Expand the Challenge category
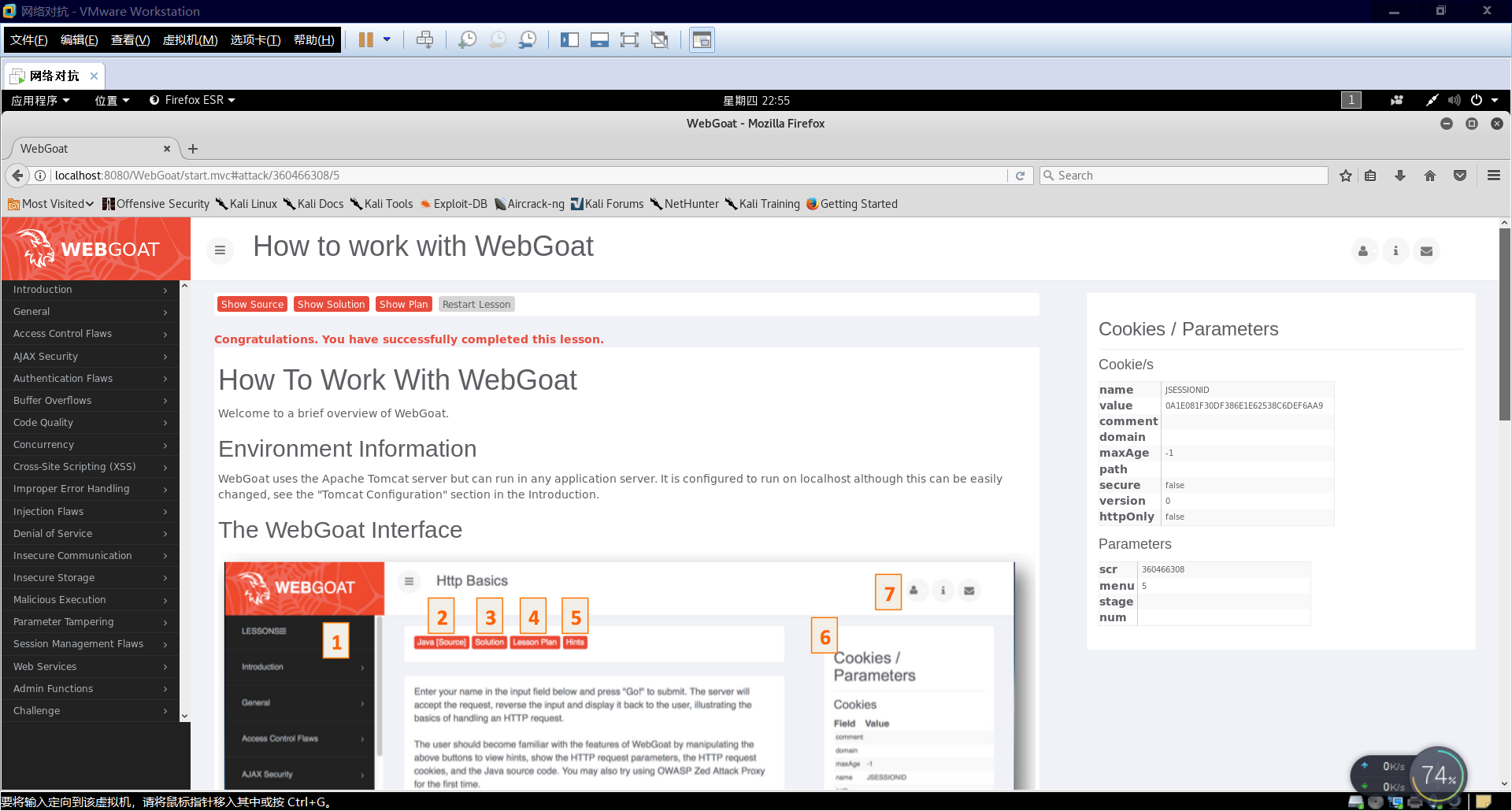The height and width of the screenshot is (811, 1512). [91, 711]
